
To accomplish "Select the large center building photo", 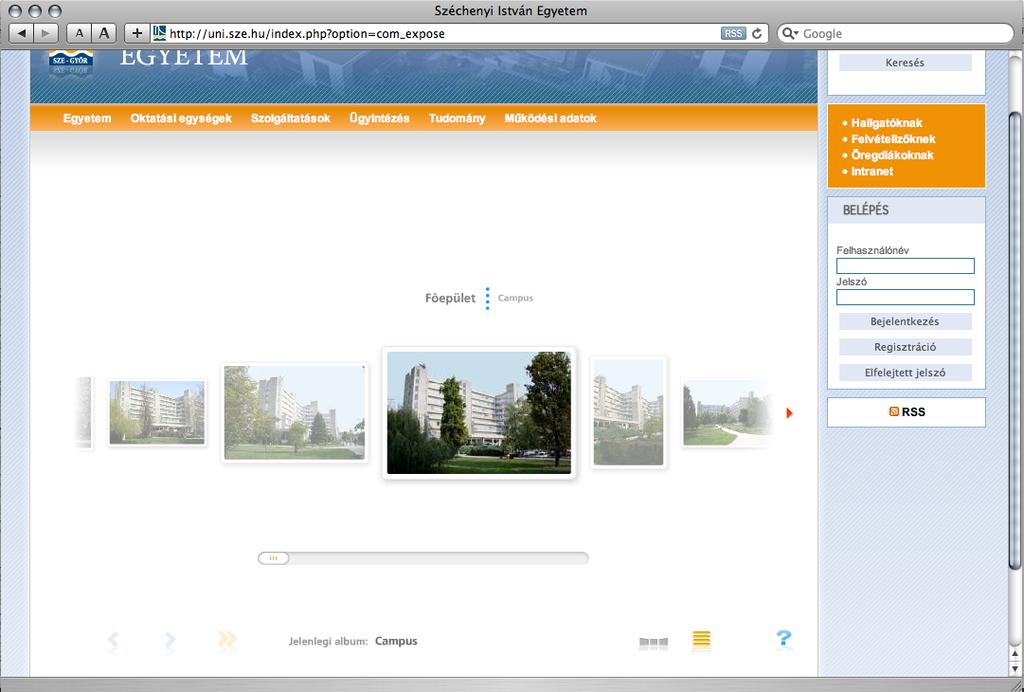I will point(479,413).
